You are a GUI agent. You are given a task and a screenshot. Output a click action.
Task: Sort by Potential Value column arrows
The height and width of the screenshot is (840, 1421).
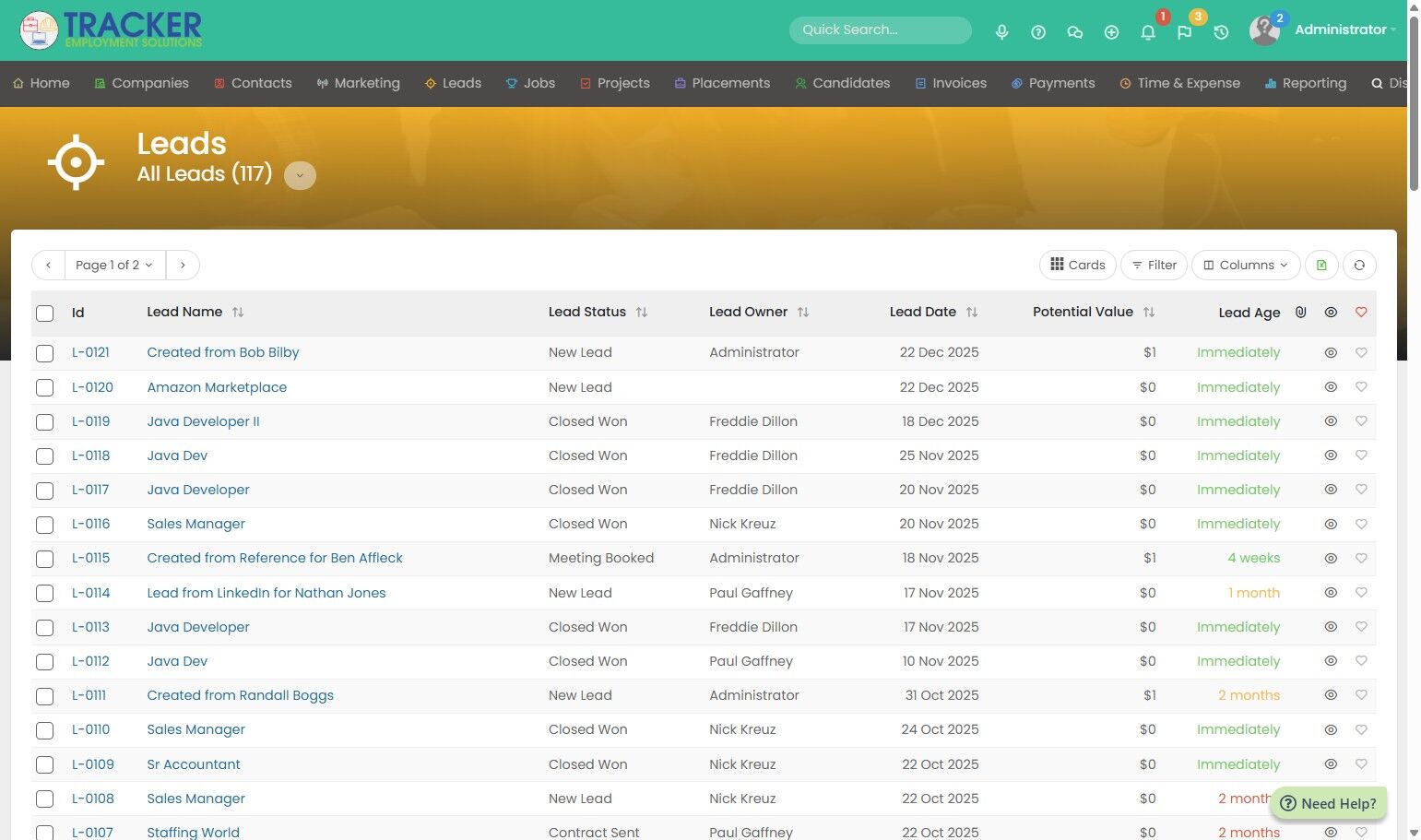point(1149,313)
